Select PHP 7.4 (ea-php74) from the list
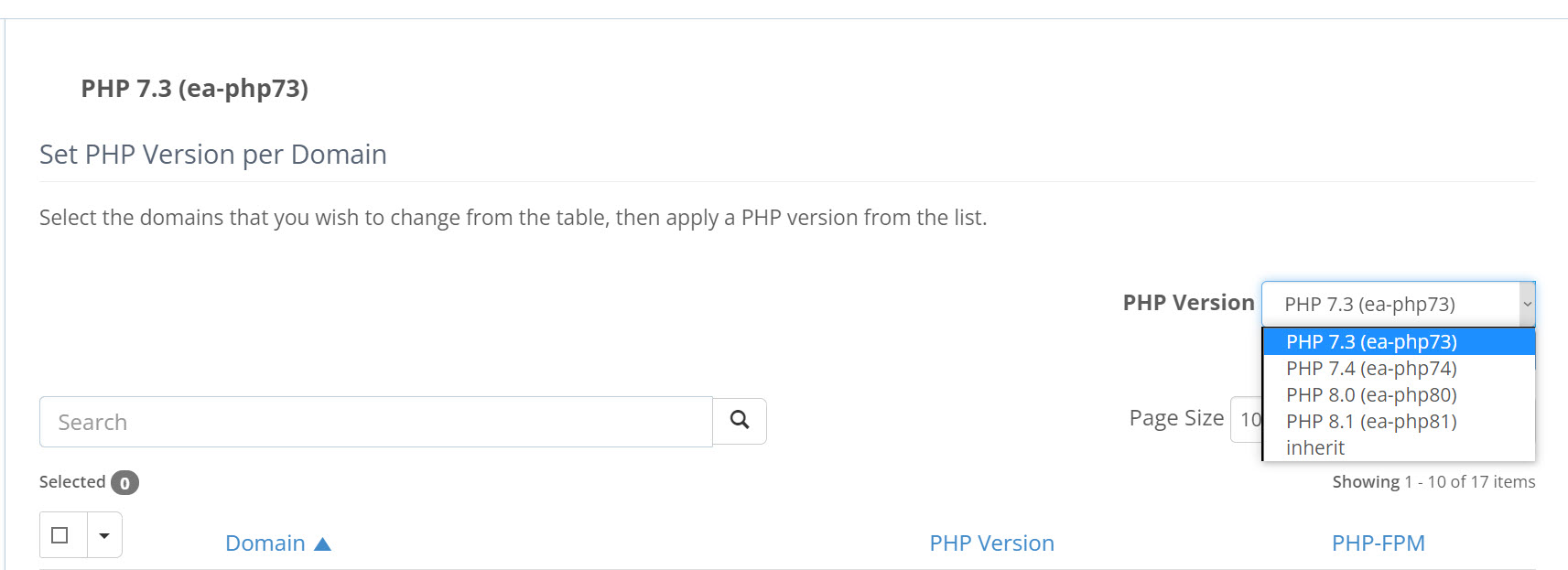 point(1370,368)
